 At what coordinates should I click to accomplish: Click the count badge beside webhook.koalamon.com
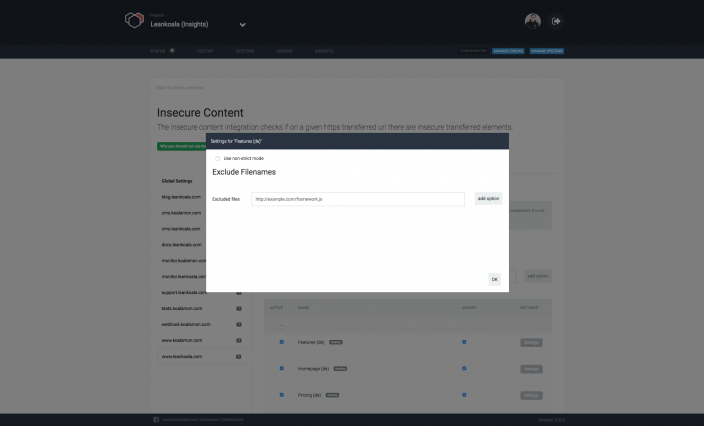pos(239,324)
